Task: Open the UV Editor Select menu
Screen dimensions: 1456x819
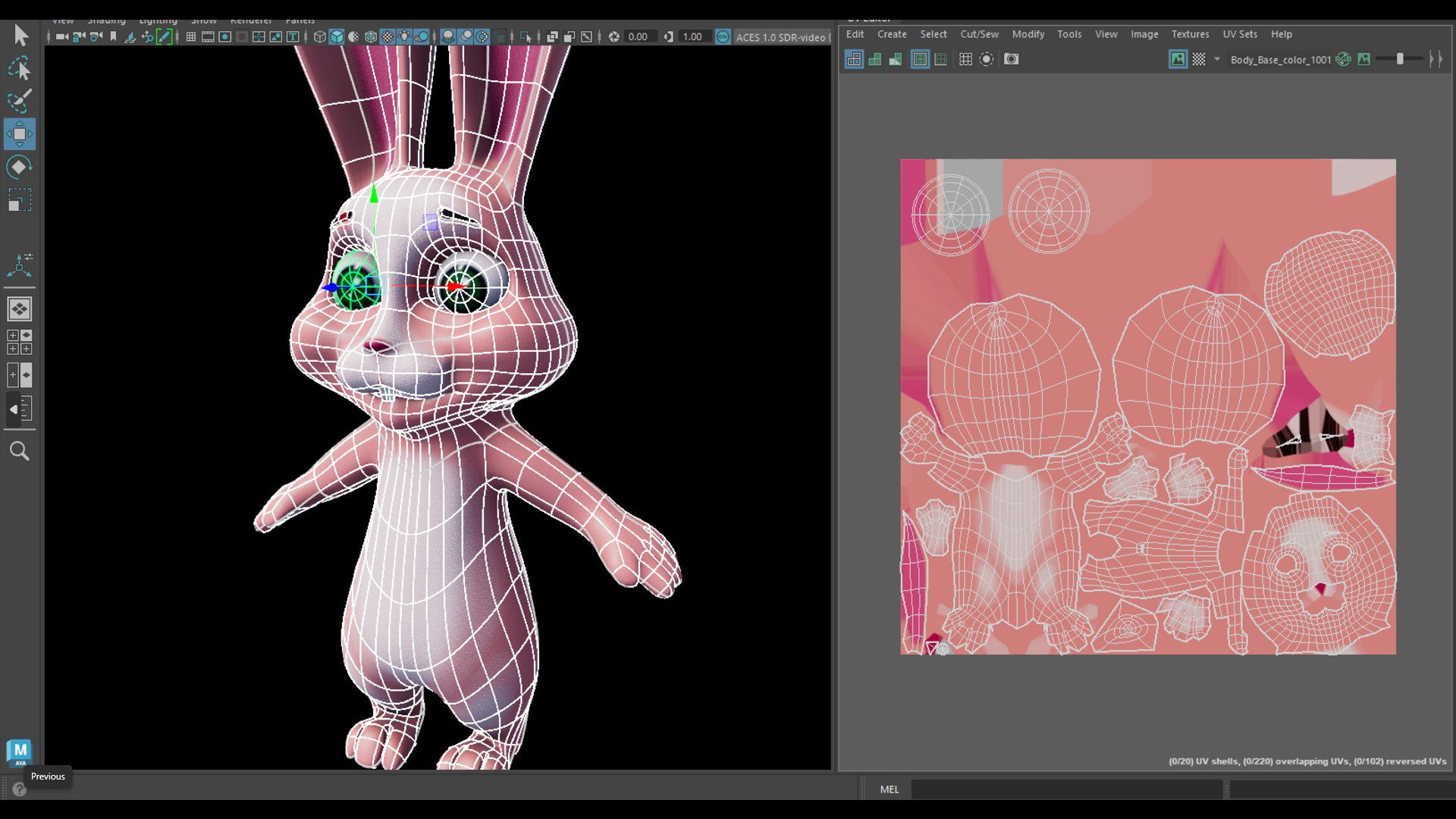Action: [933, 34]
